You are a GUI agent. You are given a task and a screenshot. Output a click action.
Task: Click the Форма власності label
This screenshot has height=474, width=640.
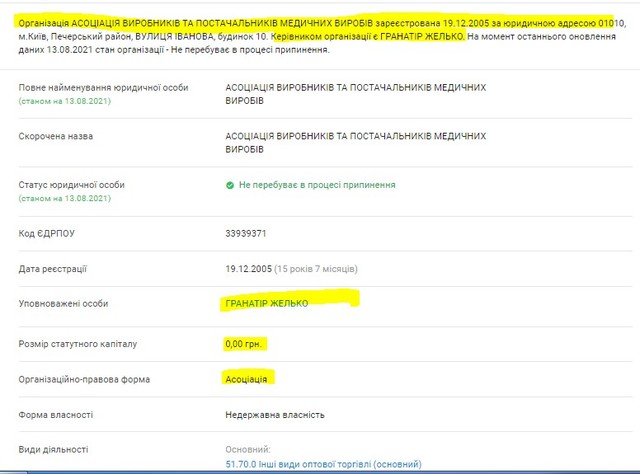click(x=55, y=415)
